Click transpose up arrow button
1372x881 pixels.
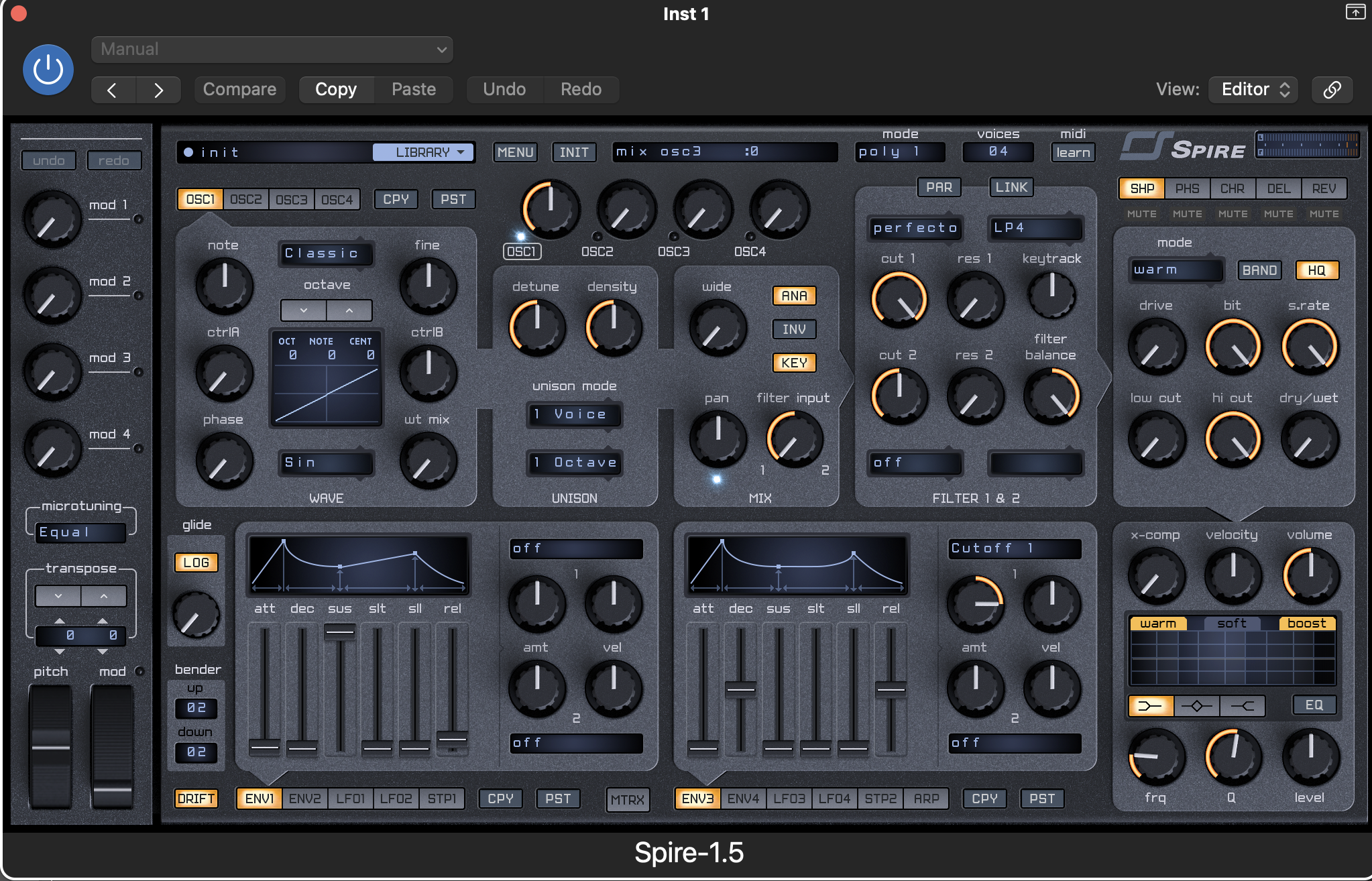point(104,596)
